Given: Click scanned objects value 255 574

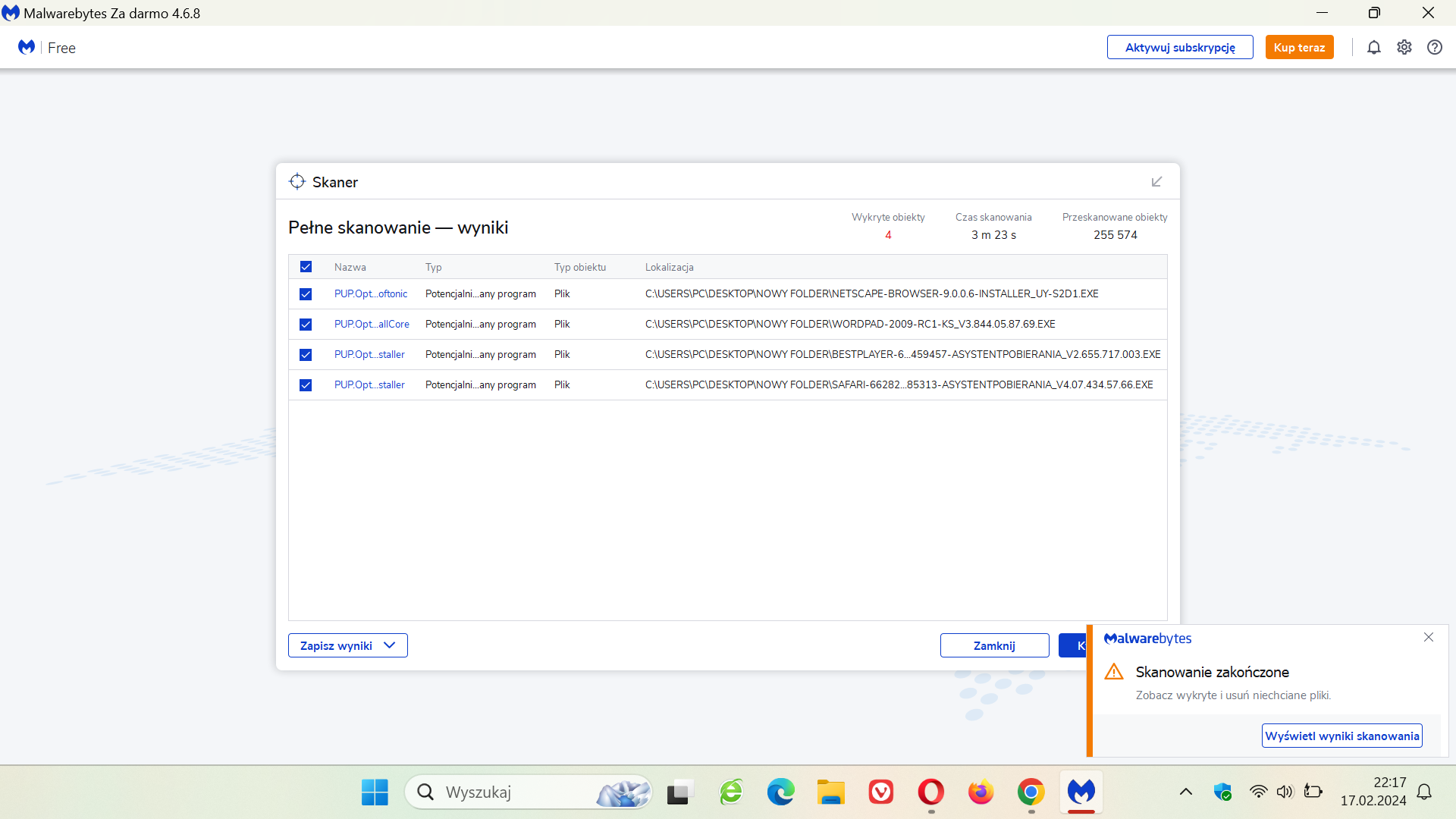Looking at the screenshot, I should [x=1115, y=235].
